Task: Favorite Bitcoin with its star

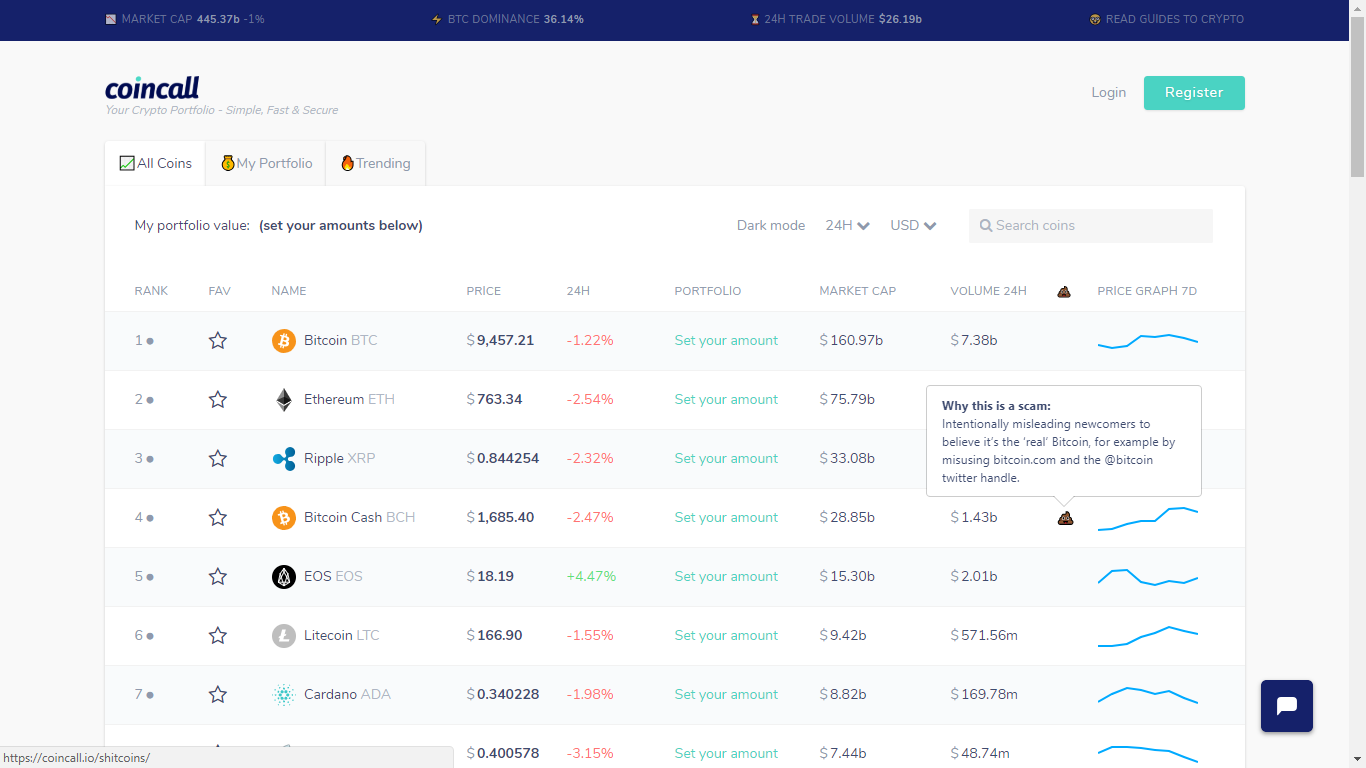Action: click(218, 341)
